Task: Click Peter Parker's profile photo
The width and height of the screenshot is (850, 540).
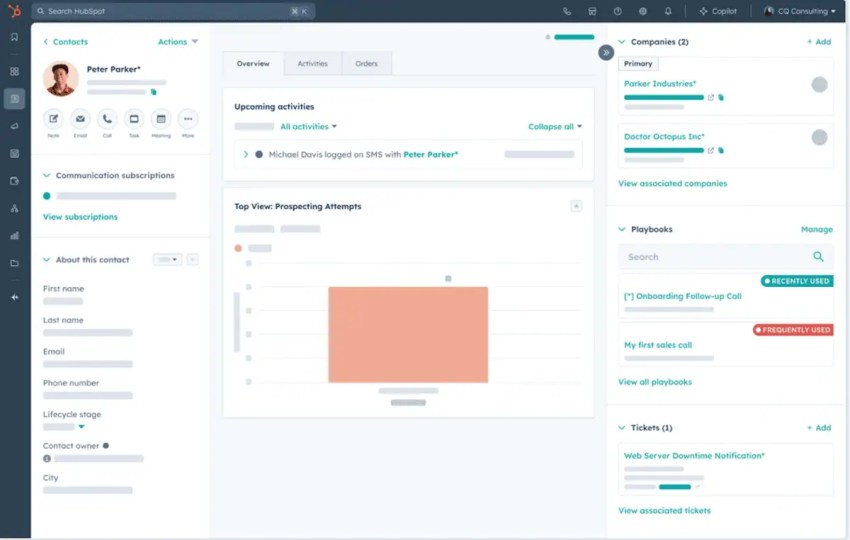Action: pyautogui.click(x=61, y=79)
